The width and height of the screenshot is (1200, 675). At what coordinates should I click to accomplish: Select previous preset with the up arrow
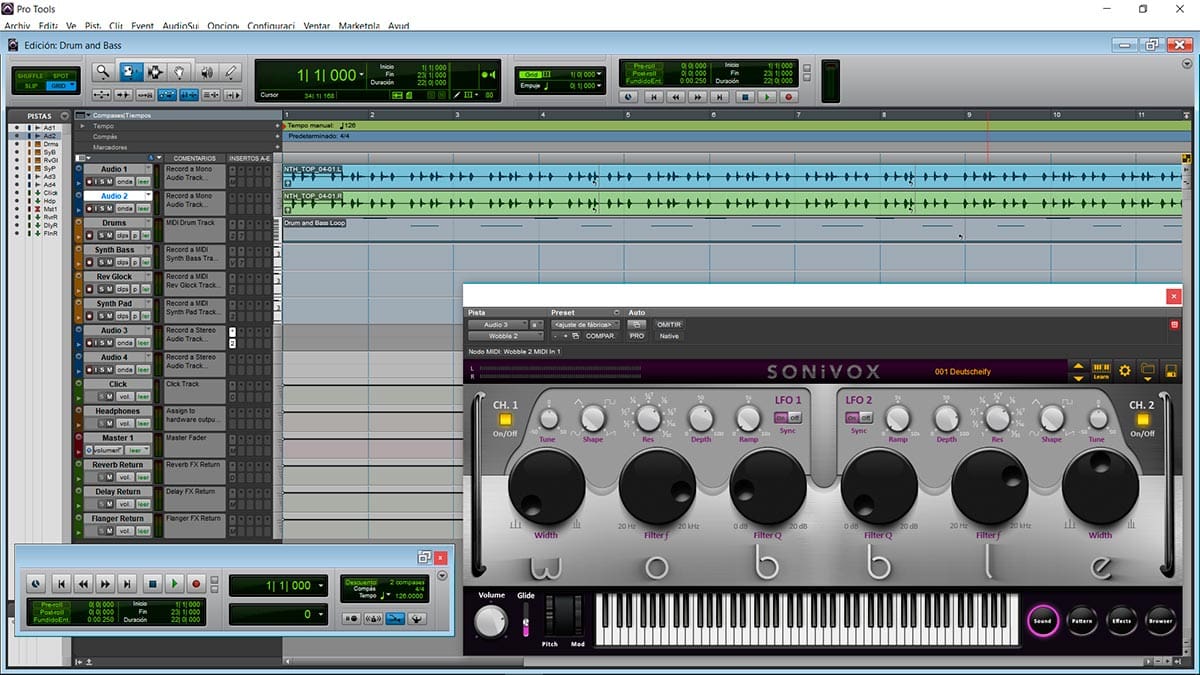(x=1078, y=366)
